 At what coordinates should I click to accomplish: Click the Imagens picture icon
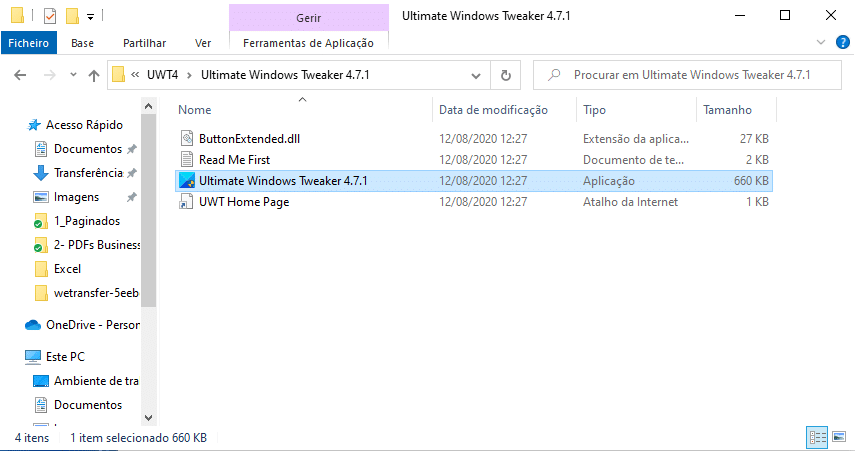pyautogui.click(x=41, y=197)
